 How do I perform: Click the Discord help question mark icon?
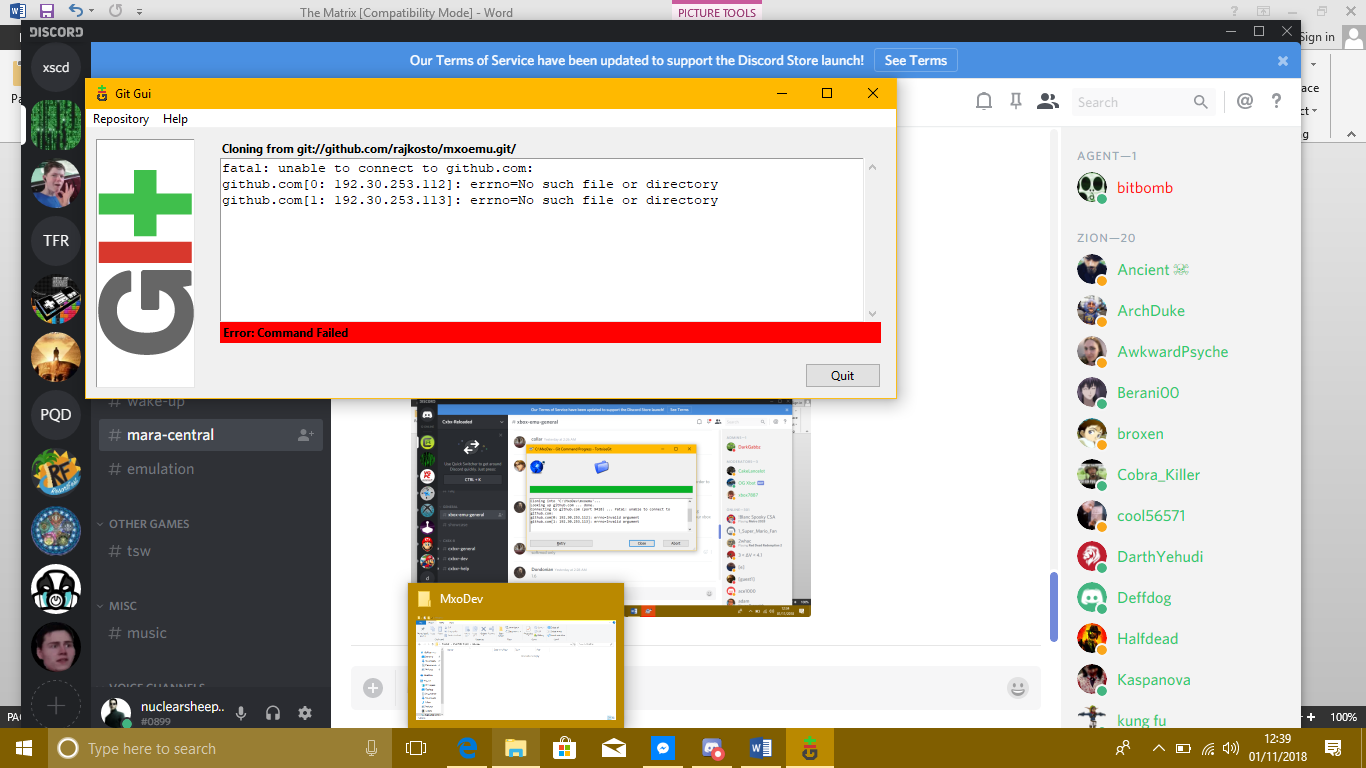[x=1276, y=101]
